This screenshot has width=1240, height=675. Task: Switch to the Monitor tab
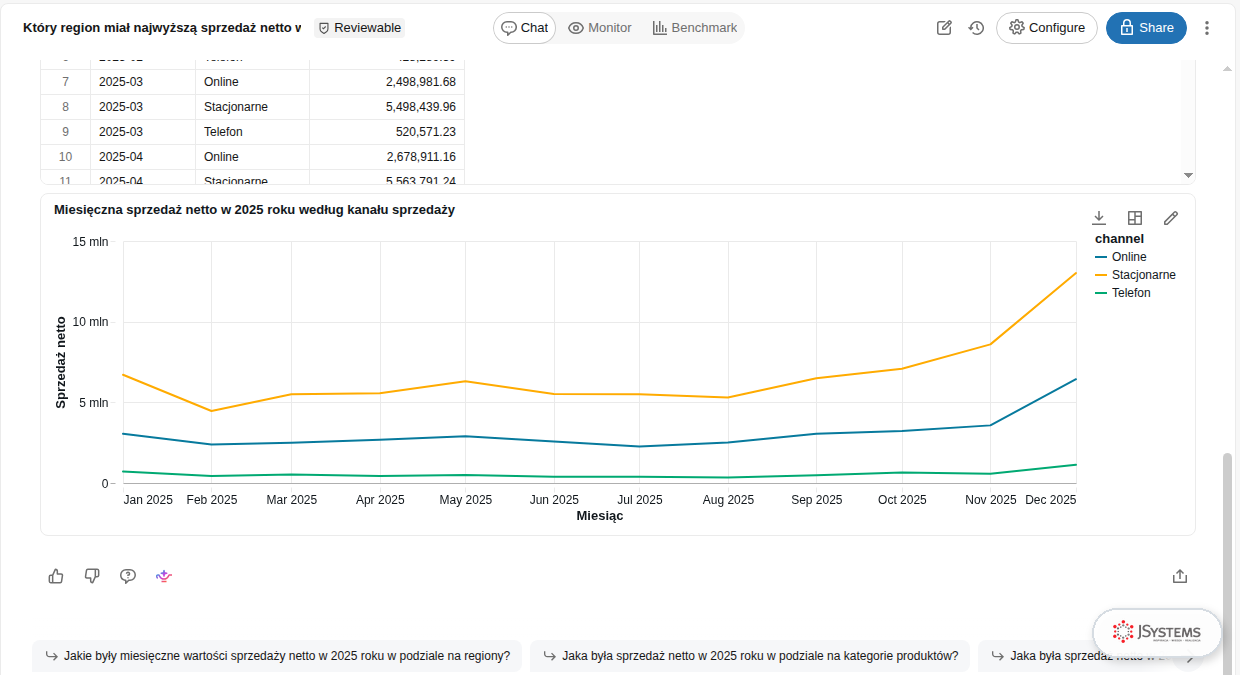[x=600, y=28]
